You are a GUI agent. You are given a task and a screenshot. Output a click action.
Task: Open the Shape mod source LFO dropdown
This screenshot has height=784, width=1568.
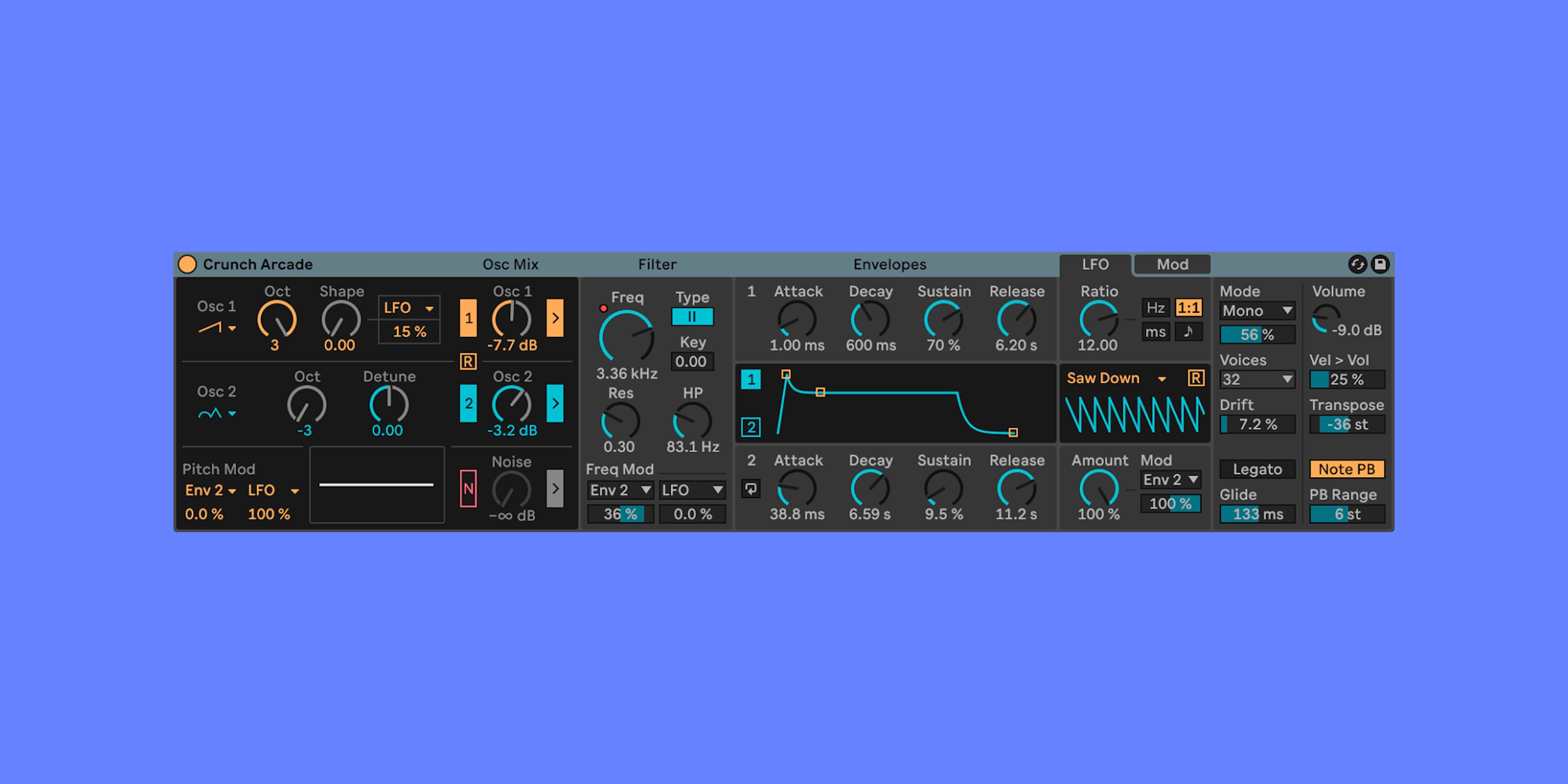[409, 307]
